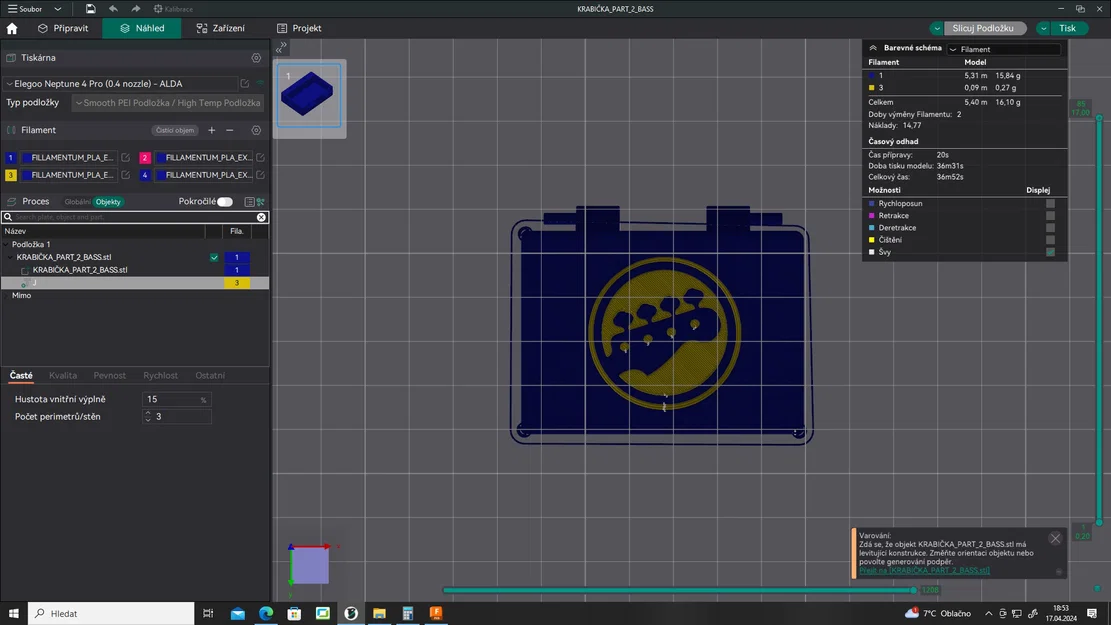This screenshot has height=625, width=1111.
Task: Open the Elegoo Neptune 4 Pro printer dropdown
Action: 121,84
